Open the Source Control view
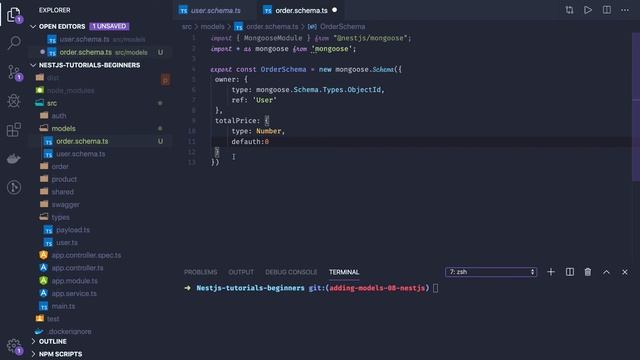The image size is (640, 360). tap(14, 72)
